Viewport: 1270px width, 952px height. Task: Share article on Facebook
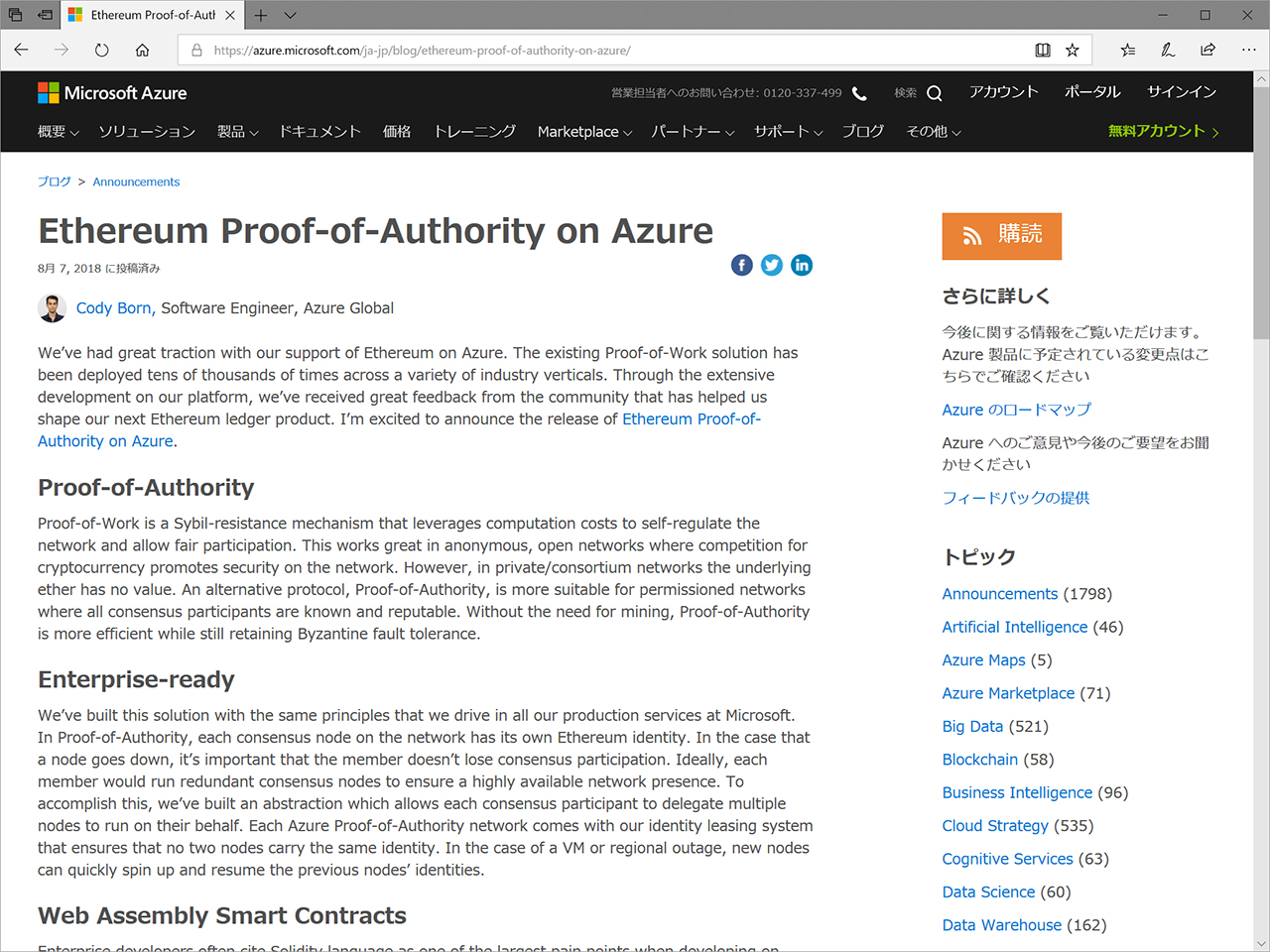[x=741, y=265]
